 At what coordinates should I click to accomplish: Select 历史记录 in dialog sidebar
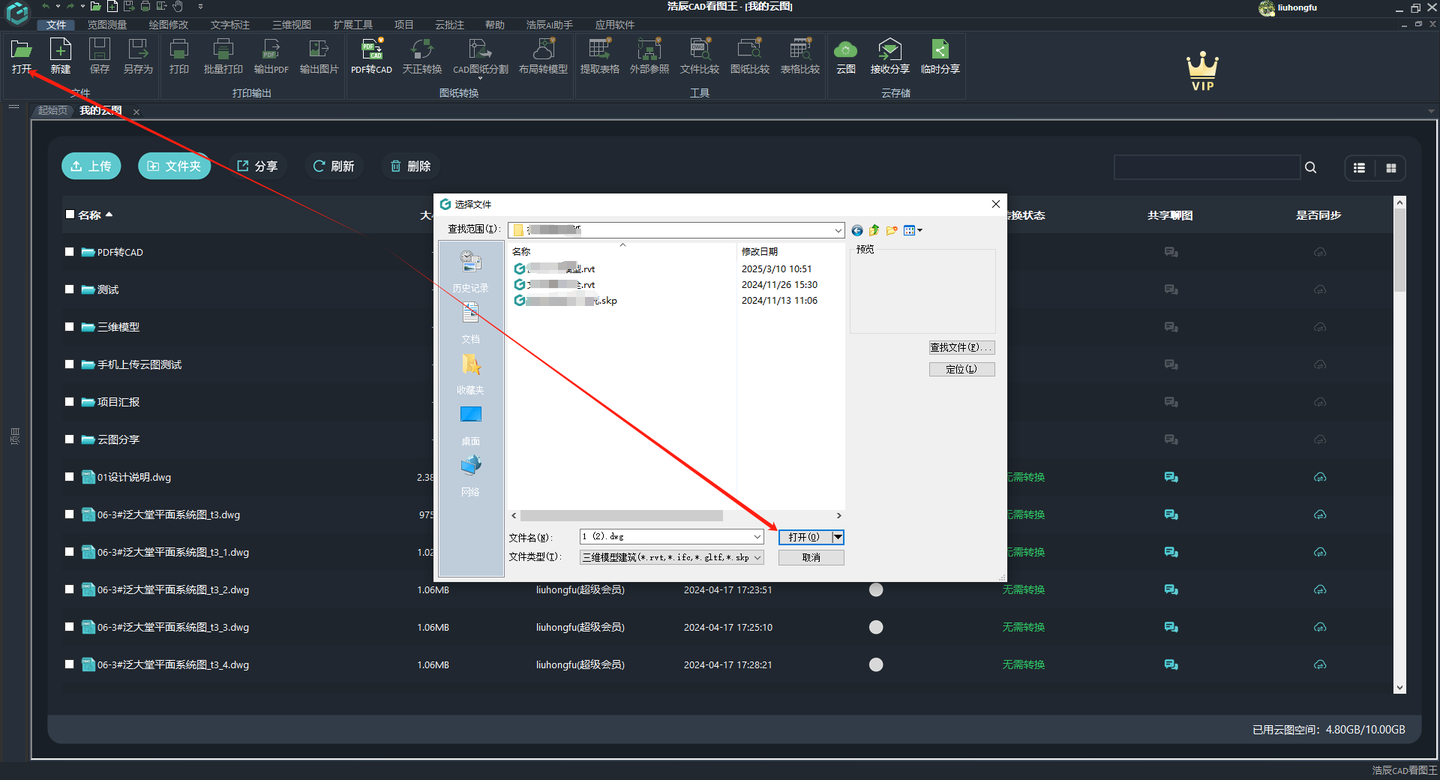[470, 272]
